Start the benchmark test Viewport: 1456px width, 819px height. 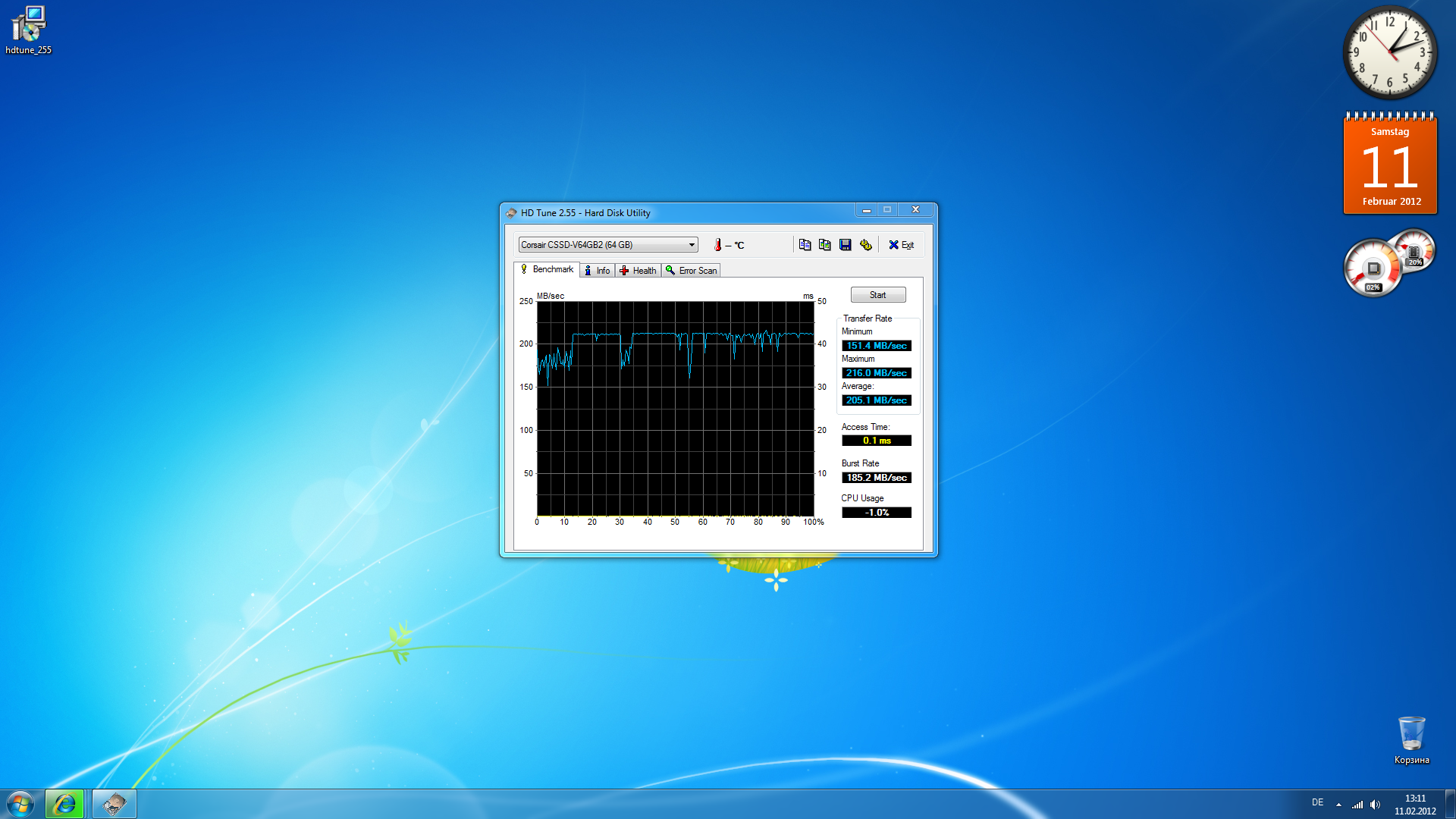pos(878,295)
